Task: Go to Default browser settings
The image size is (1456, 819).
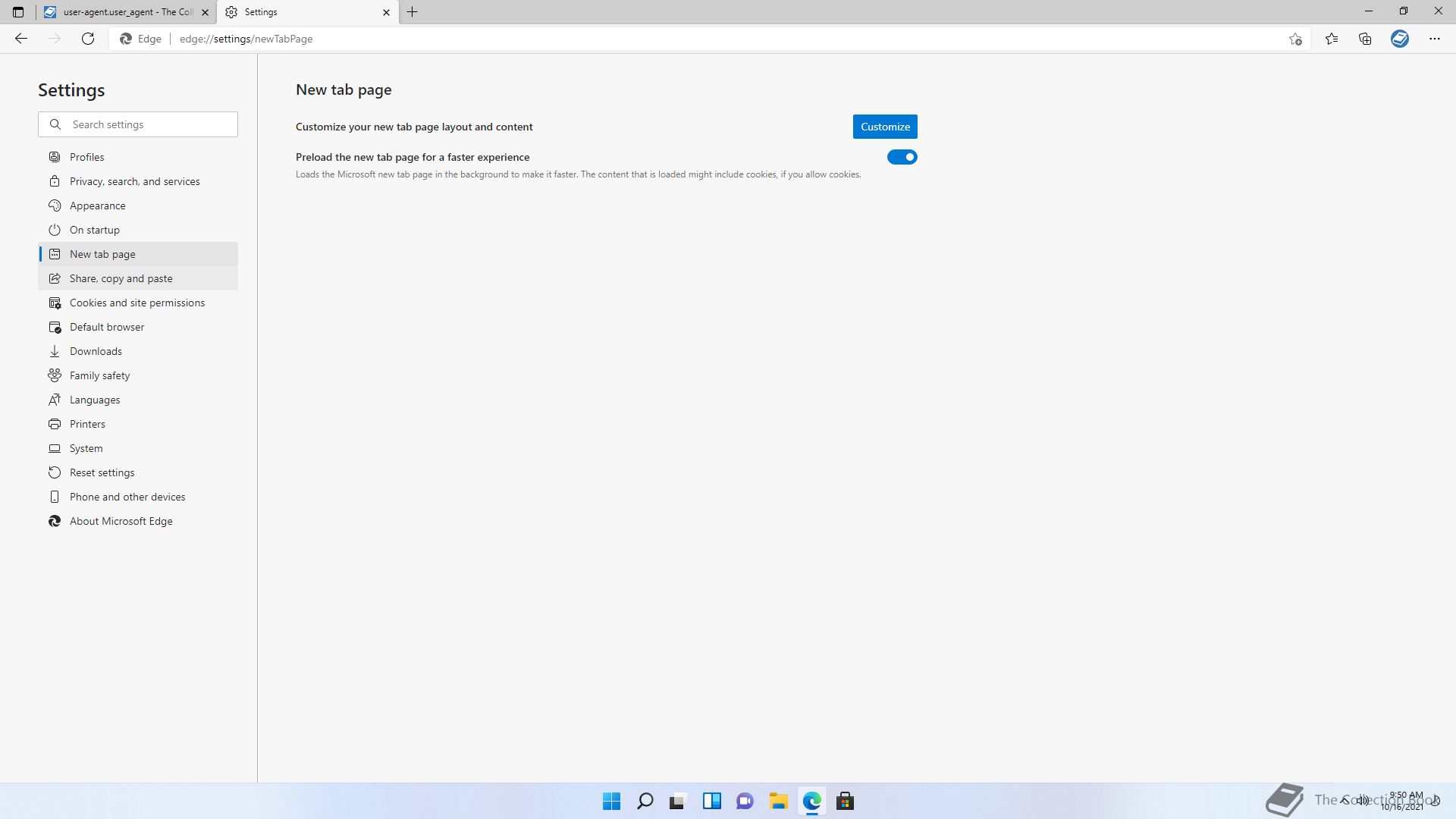Action: coord(138,327)
